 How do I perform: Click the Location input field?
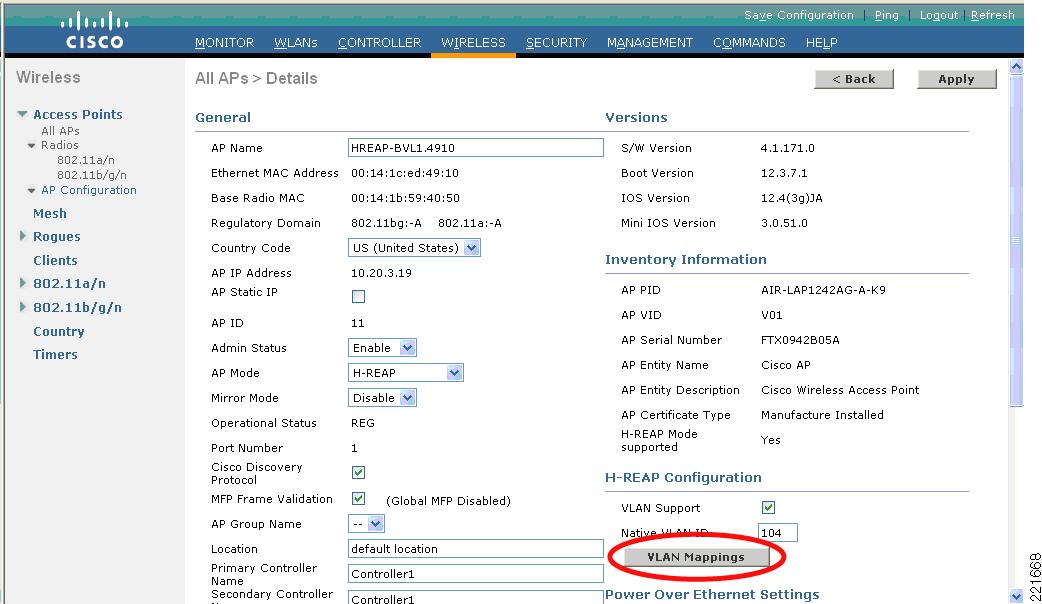(x=475, y=549)
